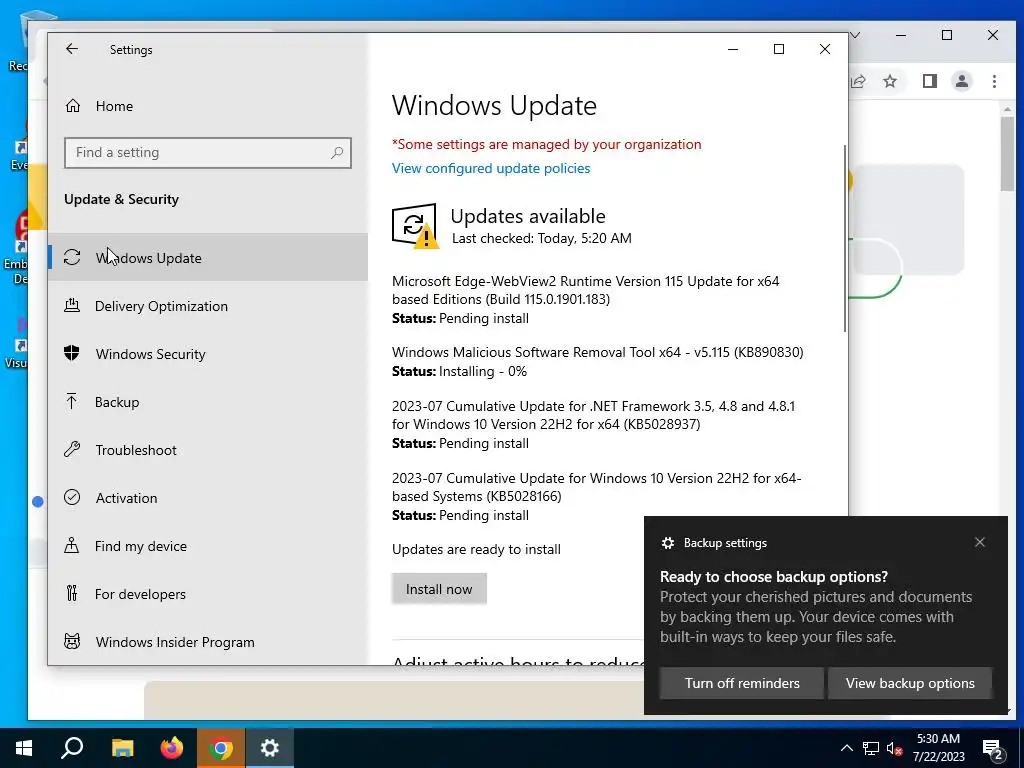Click Settings window scrollbar
This screenshot has width=1024, height=768.
(x=845, y=238)
